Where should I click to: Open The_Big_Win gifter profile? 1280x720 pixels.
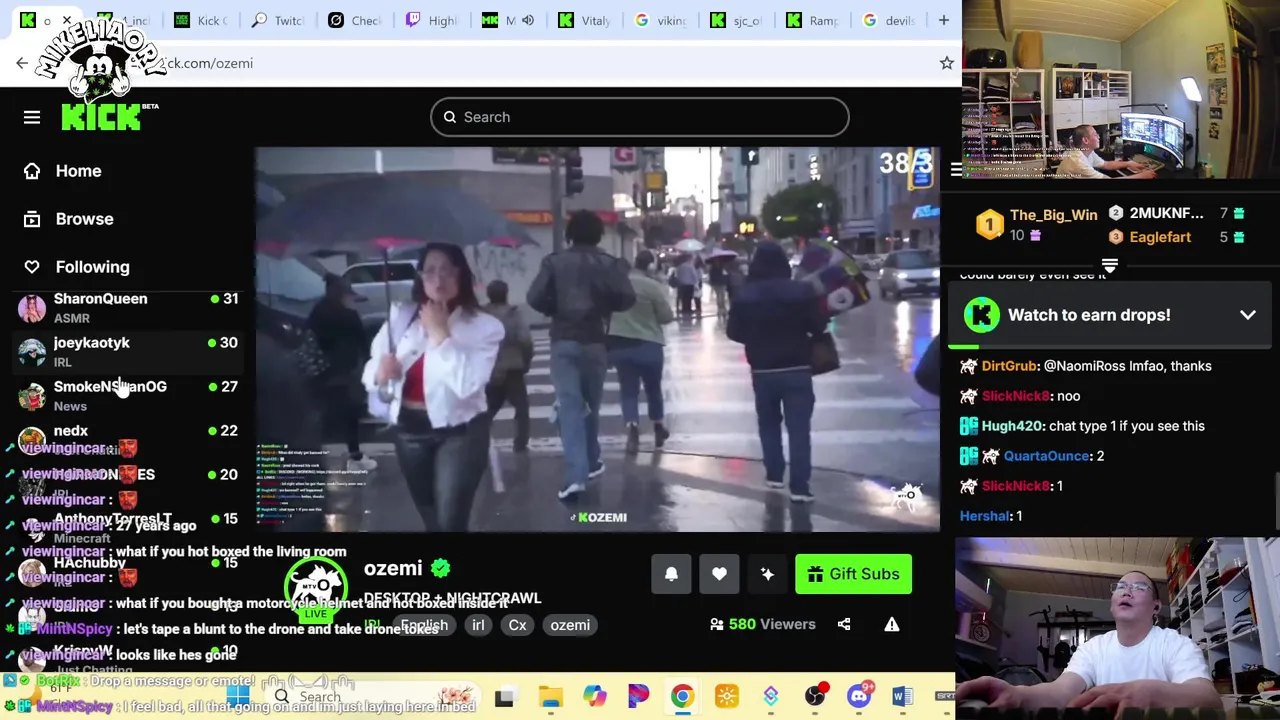pos(1053,215)
